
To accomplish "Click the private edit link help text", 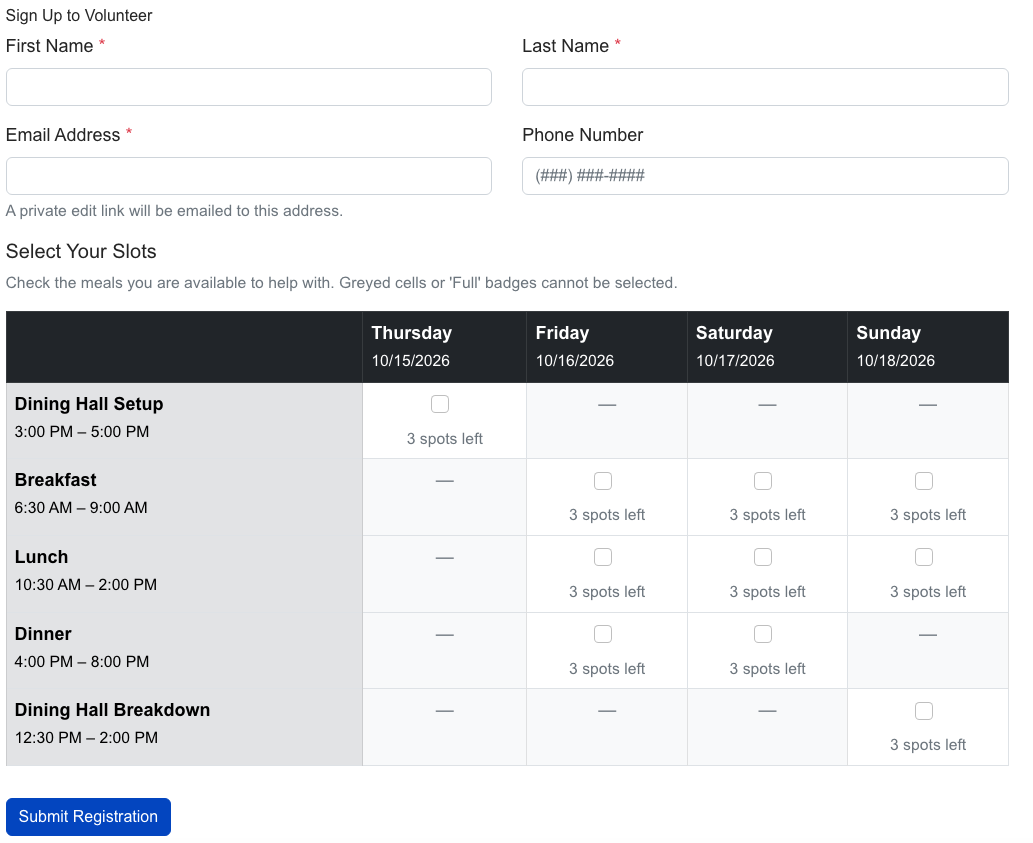I will point(175,211).
